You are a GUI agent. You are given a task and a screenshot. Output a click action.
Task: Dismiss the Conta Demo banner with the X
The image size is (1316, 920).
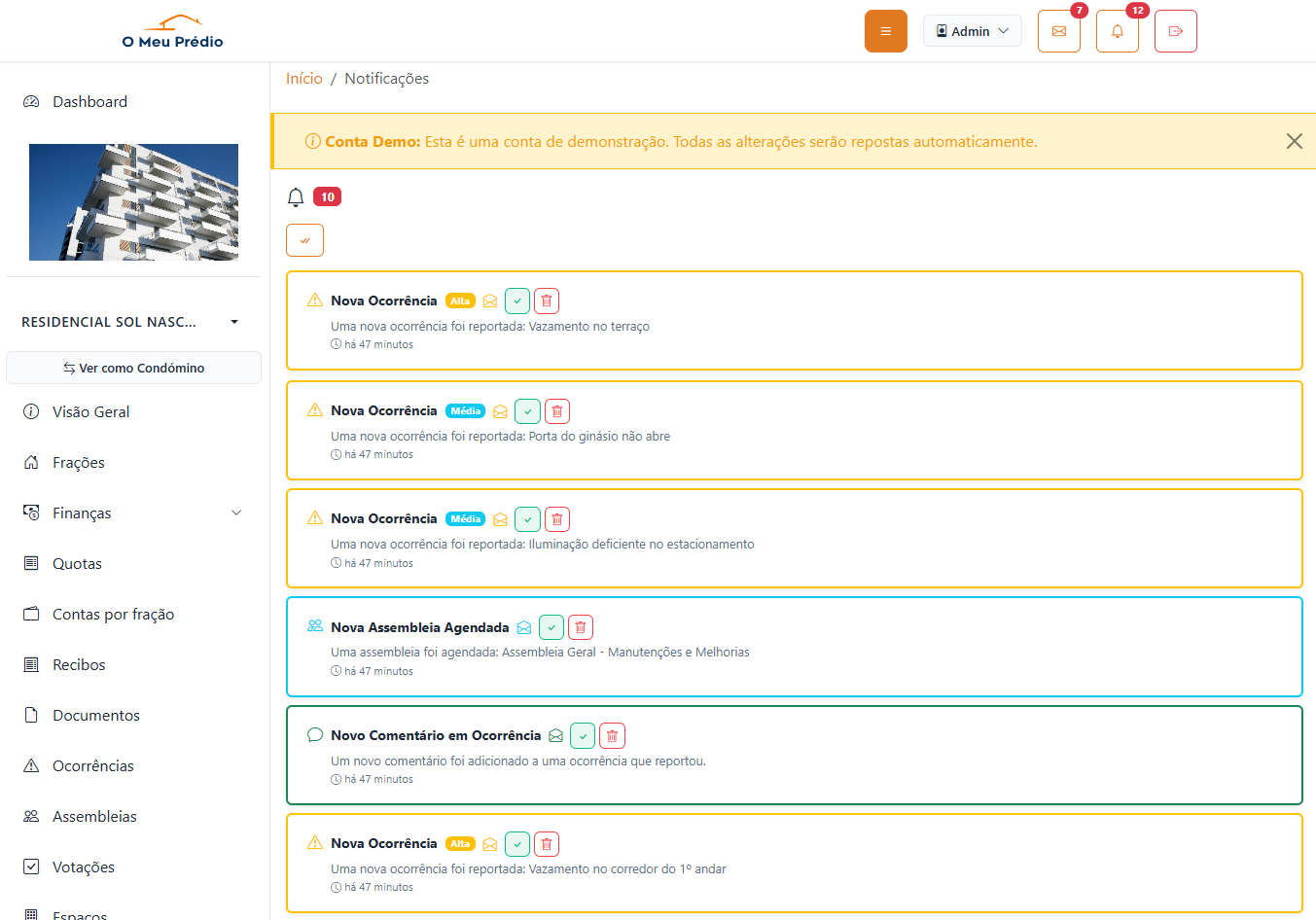click(x=1295, y=140)
